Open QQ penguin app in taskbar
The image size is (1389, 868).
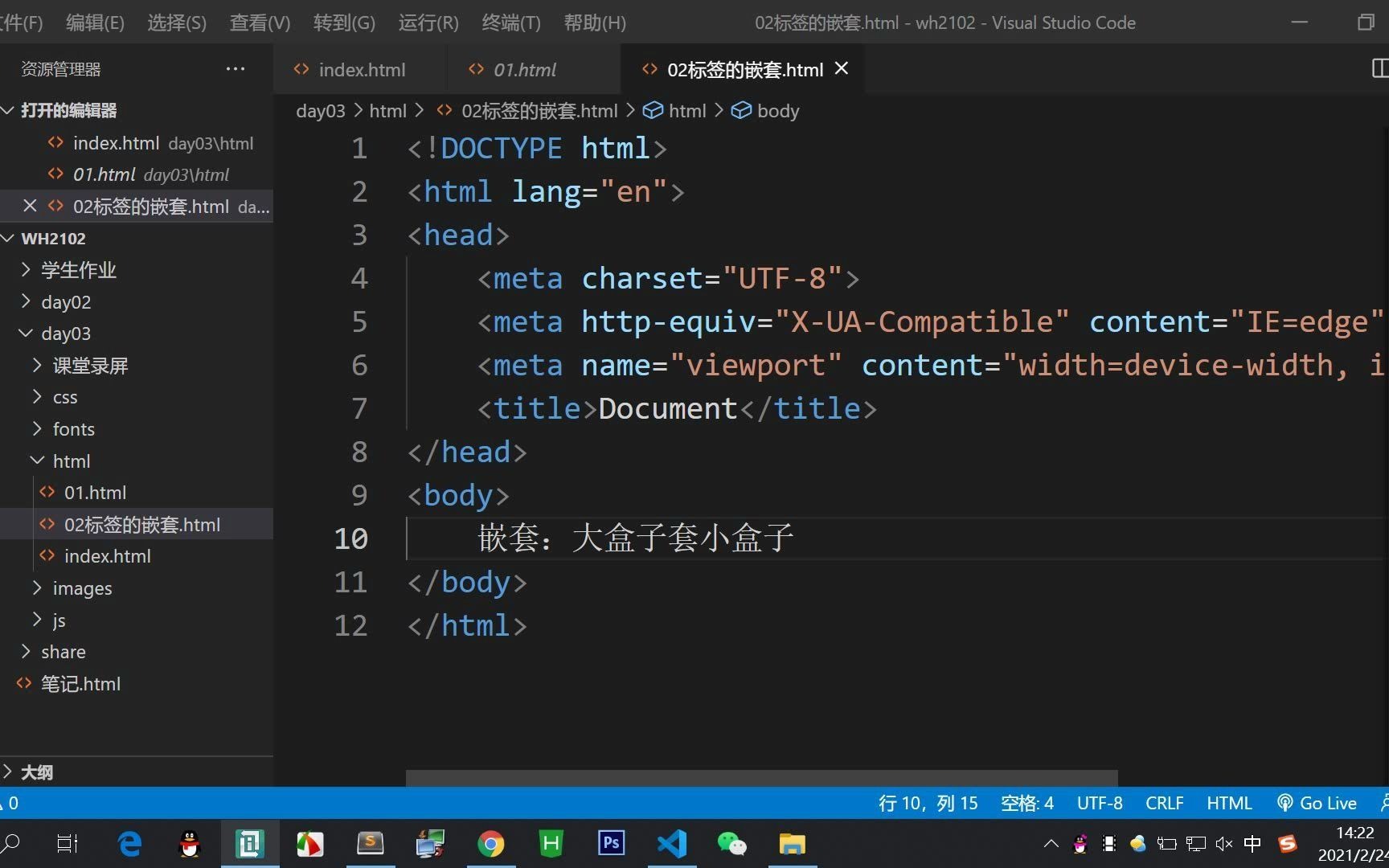pyautogui.click(x=189, y=844)
